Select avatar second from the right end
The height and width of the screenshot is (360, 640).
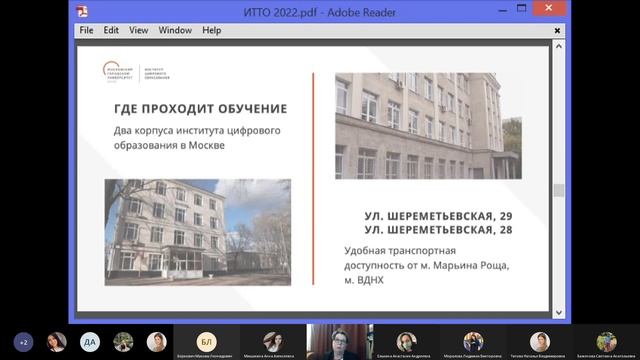[x=540, y=342]
